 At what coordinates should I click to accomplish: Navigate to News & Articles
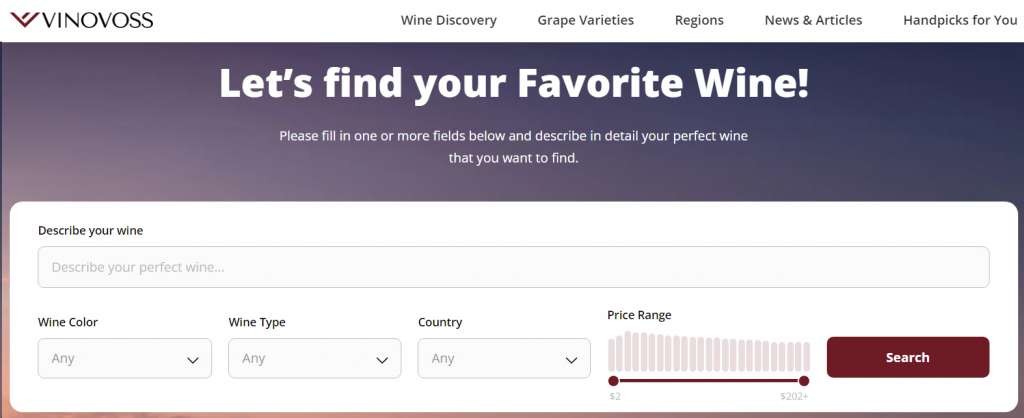(x=813, y=20)
